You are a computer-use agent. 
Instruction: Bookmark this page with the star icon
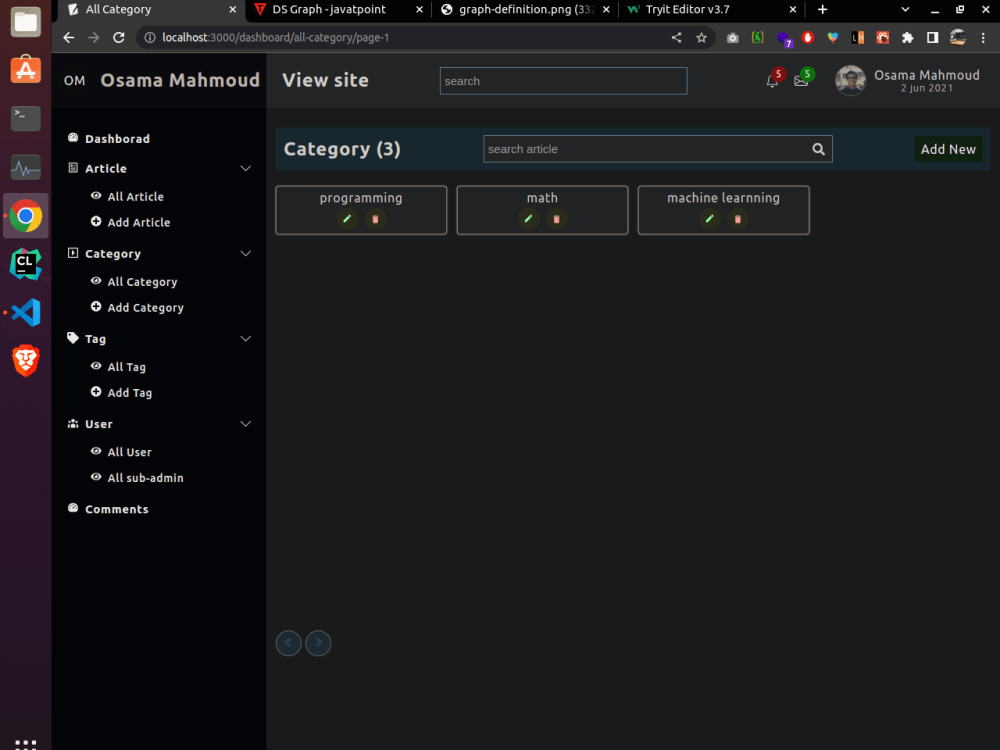coord(702,38)
